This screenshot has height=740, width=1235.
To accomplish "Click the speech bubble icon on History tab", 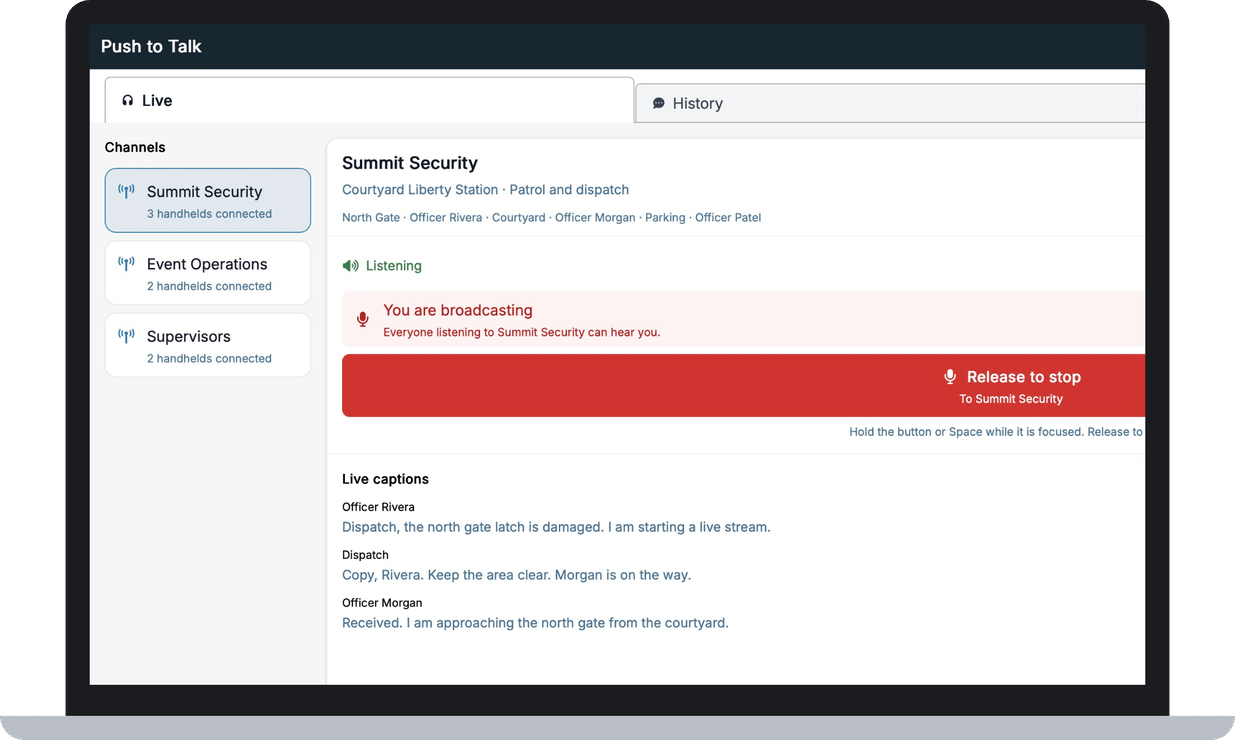I will [659, 103].
